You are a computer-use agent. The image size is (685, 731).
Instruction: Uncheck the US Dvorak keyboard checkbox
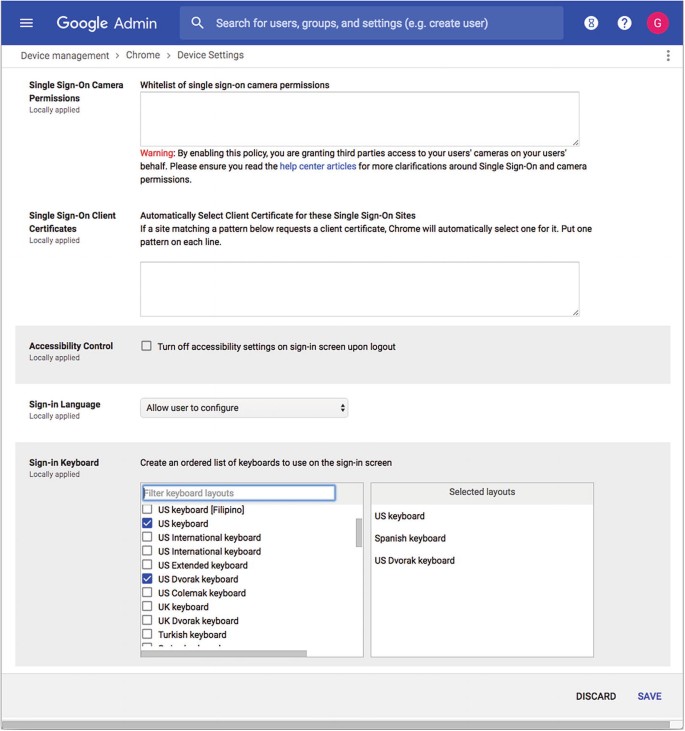147,579
